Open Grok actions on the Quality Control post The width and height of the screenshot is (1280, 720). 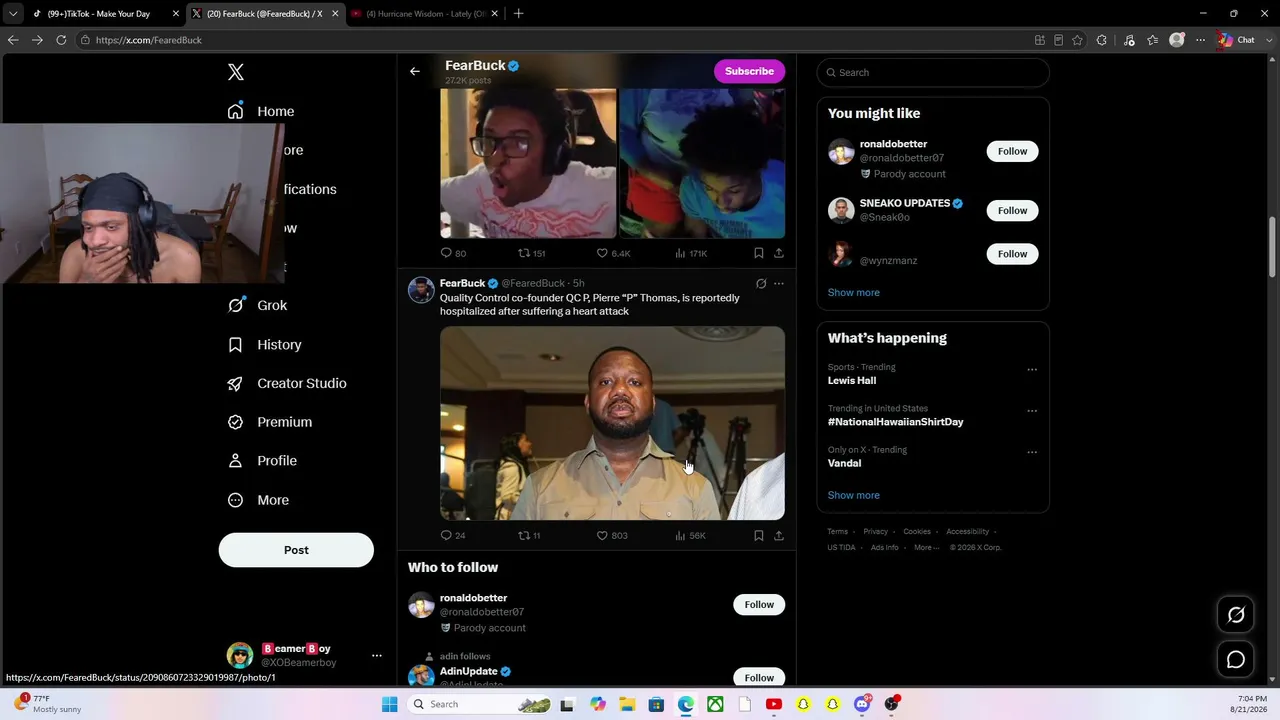761,283
